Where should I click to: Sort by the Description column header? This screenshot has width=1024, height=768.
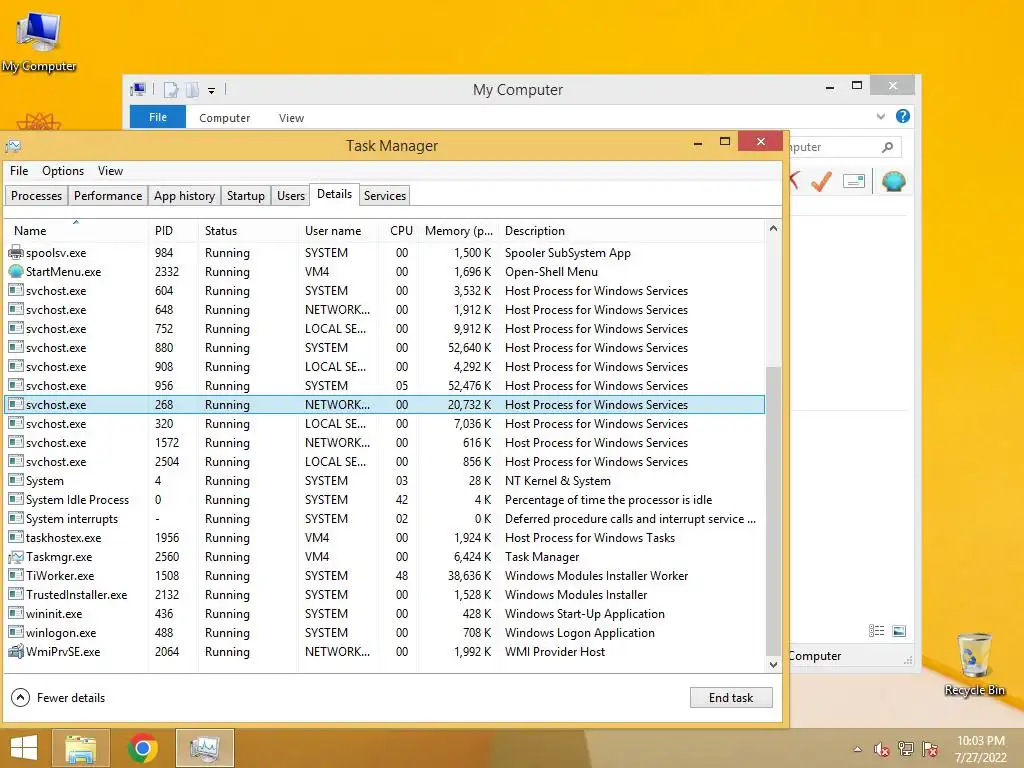[632, 231]
